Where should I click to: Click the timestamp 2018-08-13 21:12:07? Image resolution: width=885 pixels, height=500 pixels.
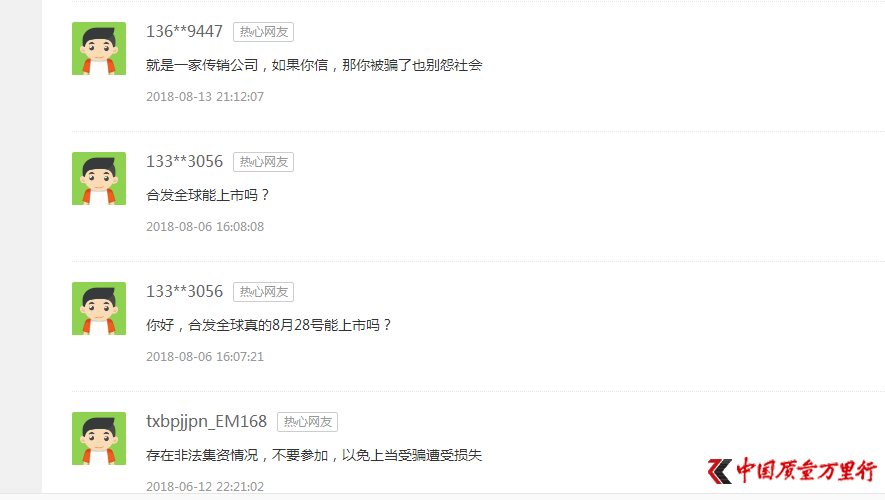(205, 97)
